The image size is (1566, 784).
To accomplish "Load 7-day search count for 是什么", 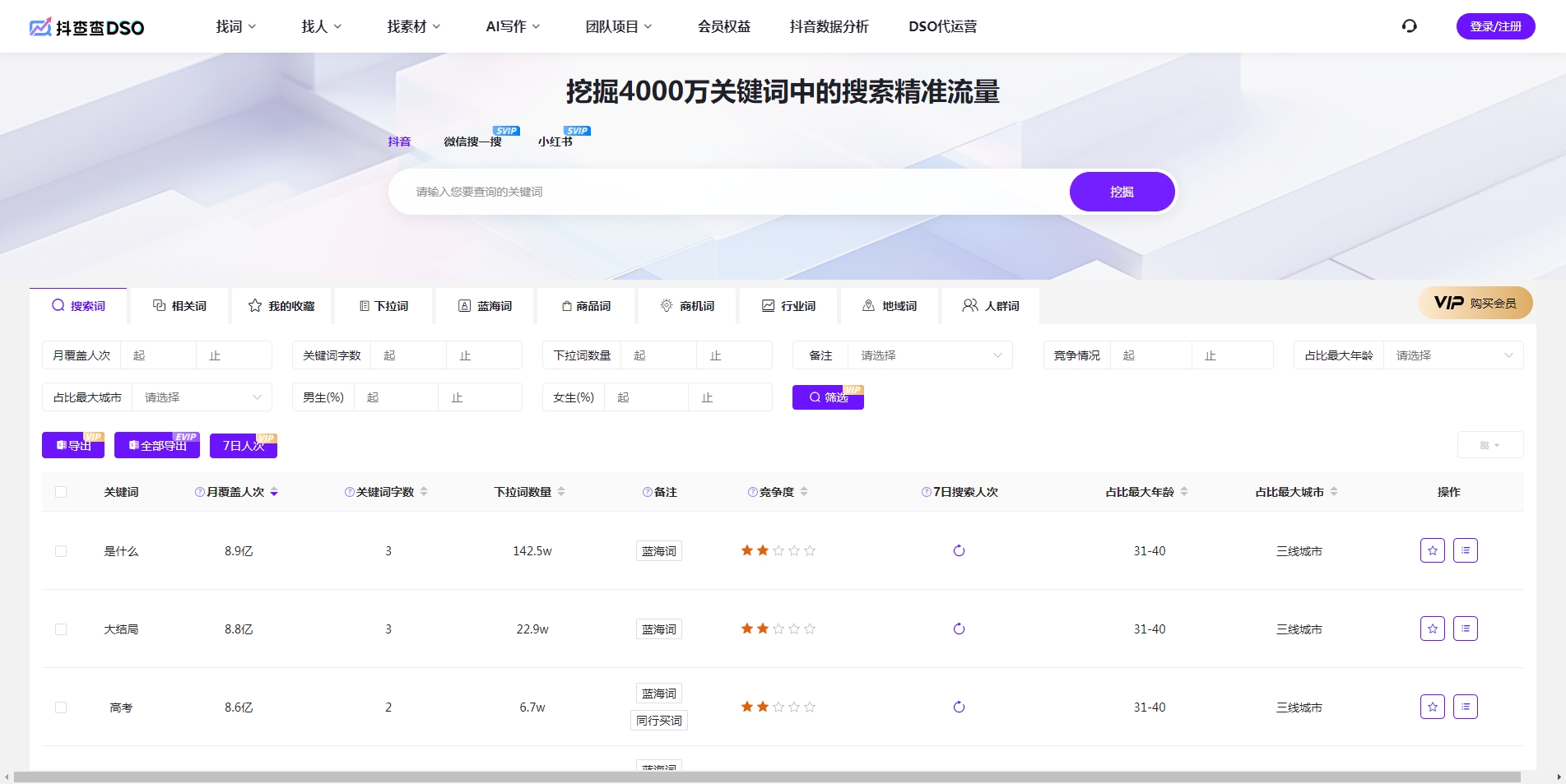I will (959, 550).
